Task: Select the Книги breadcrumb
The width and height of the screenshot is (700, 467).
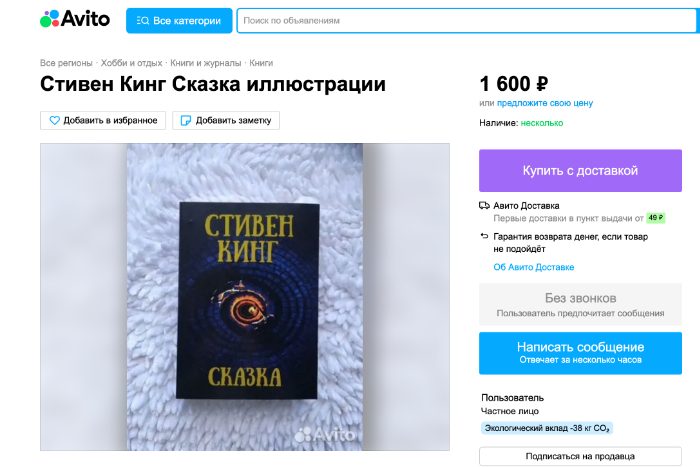Action: pos(261,63)
